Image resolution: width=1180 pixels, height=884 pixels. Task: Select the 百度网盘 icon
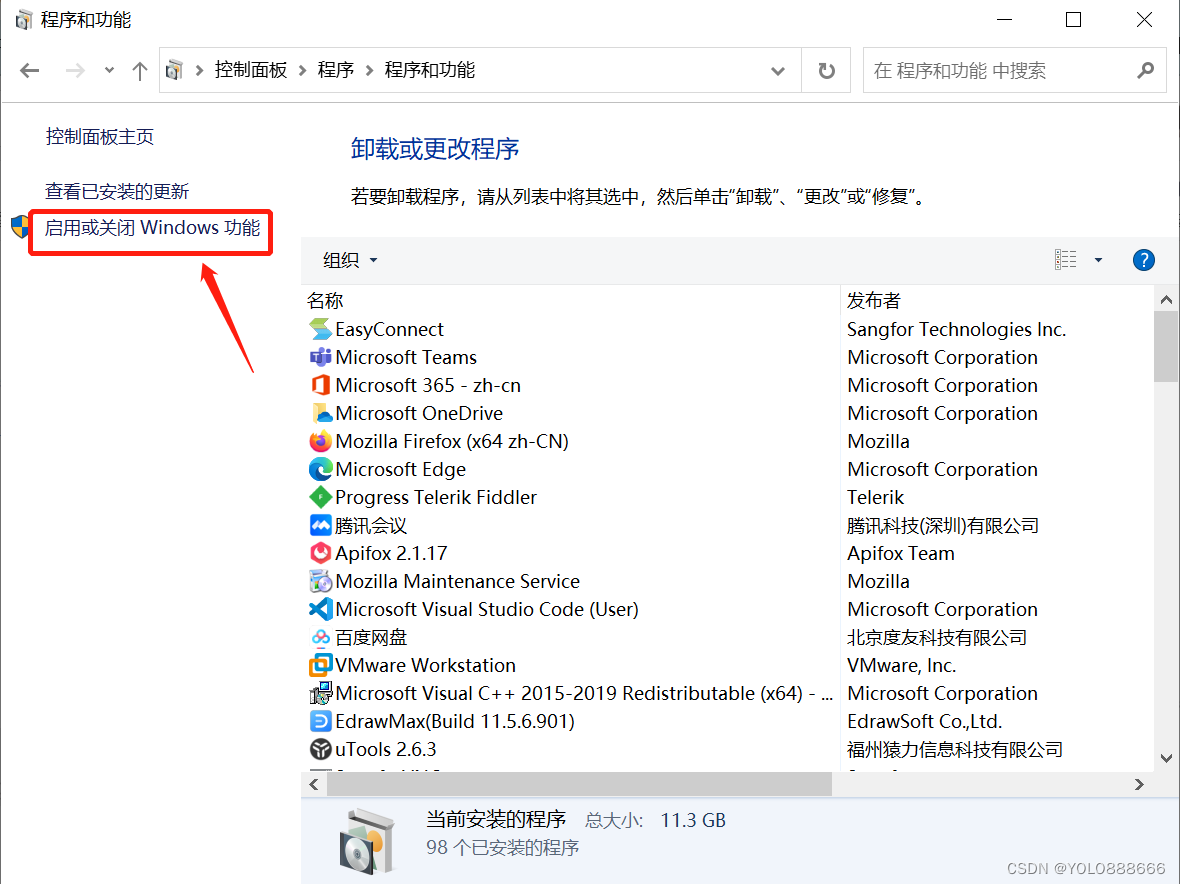[321, 637]
